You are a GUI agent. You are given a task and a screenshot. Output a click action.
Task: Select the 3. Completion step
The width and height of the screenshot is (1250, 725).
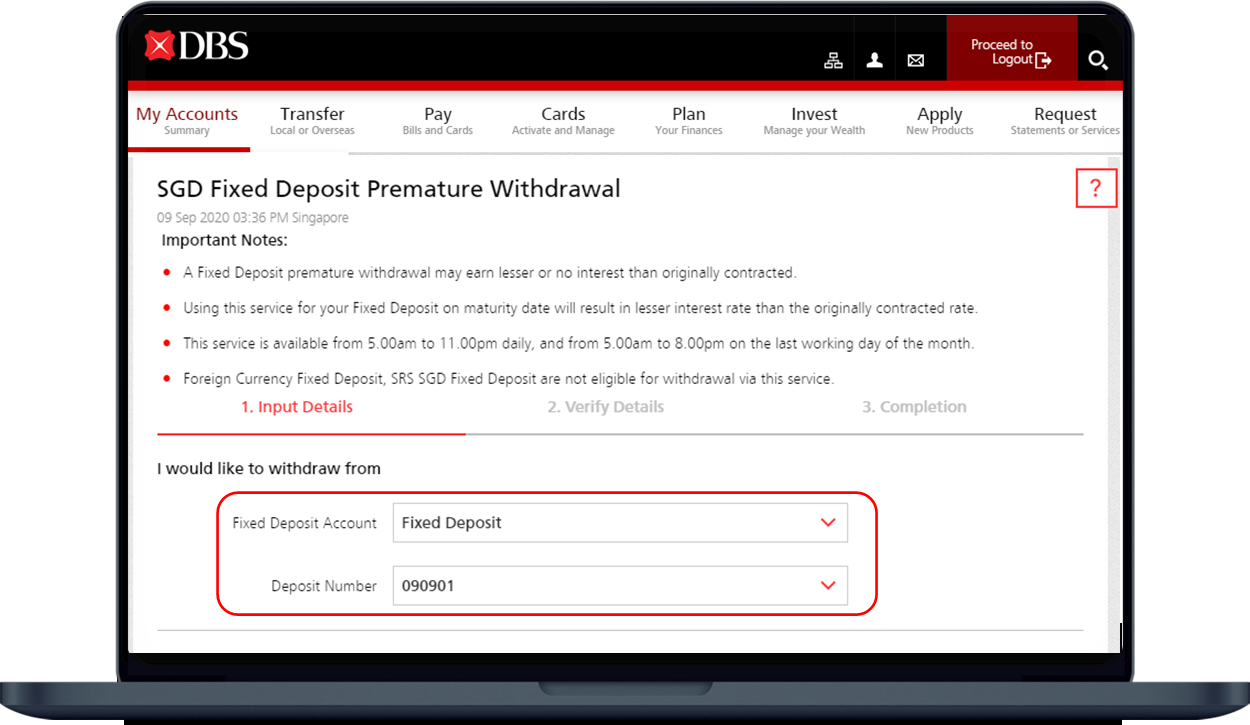(x=914, y=407)
